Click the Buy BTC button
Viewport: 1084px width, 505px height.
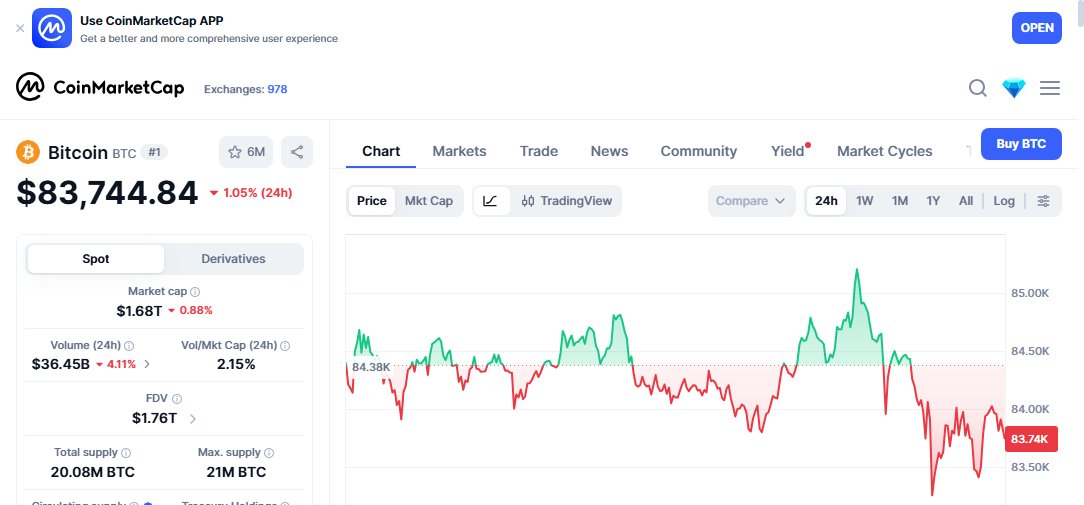[x=1021, y=144]
